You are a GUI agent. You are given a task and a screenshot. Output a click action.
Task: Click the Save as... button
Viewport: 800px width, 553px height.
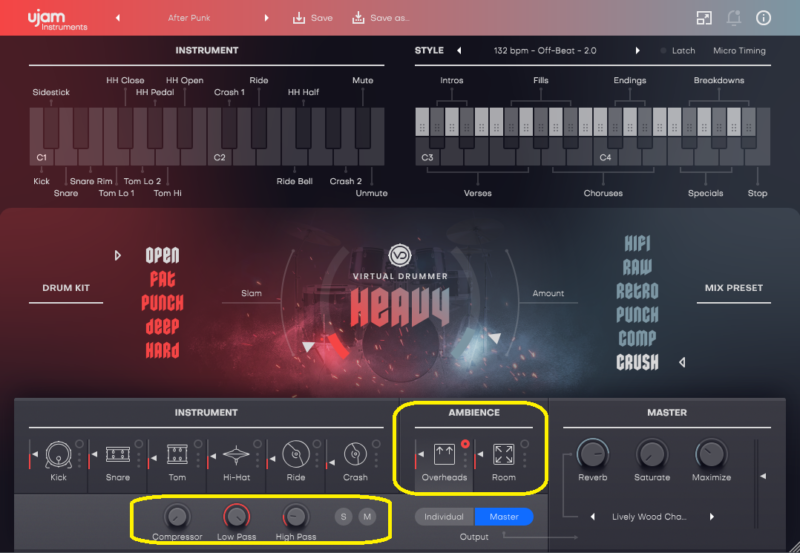click(x=380, y=18)
